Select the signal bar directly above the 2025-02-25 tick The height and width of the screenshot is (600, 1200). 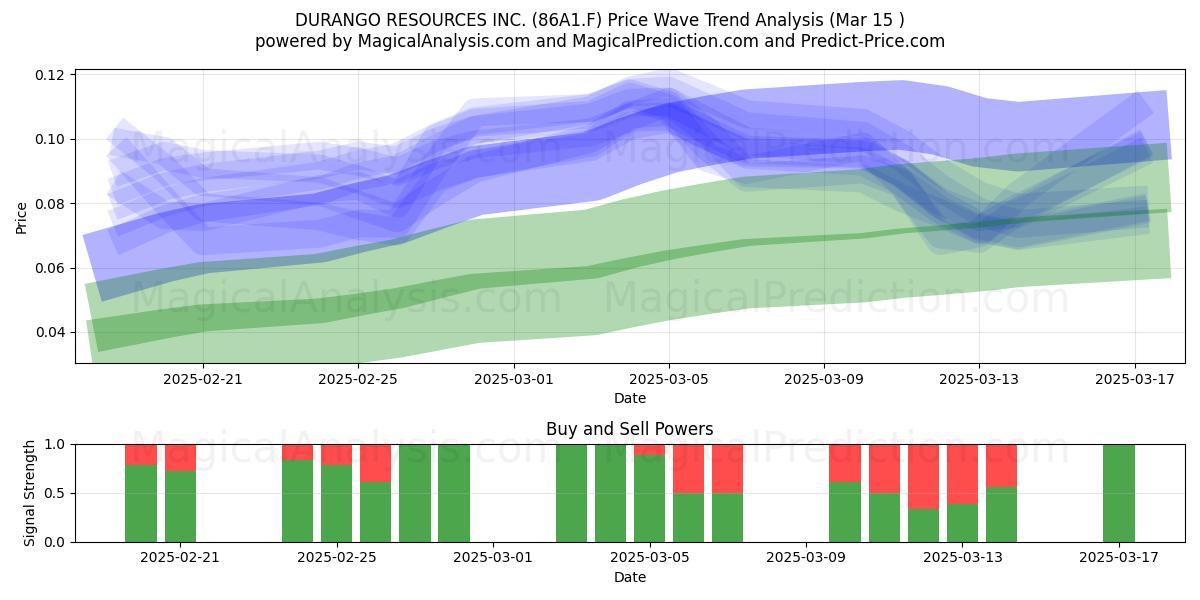point(337,493)
